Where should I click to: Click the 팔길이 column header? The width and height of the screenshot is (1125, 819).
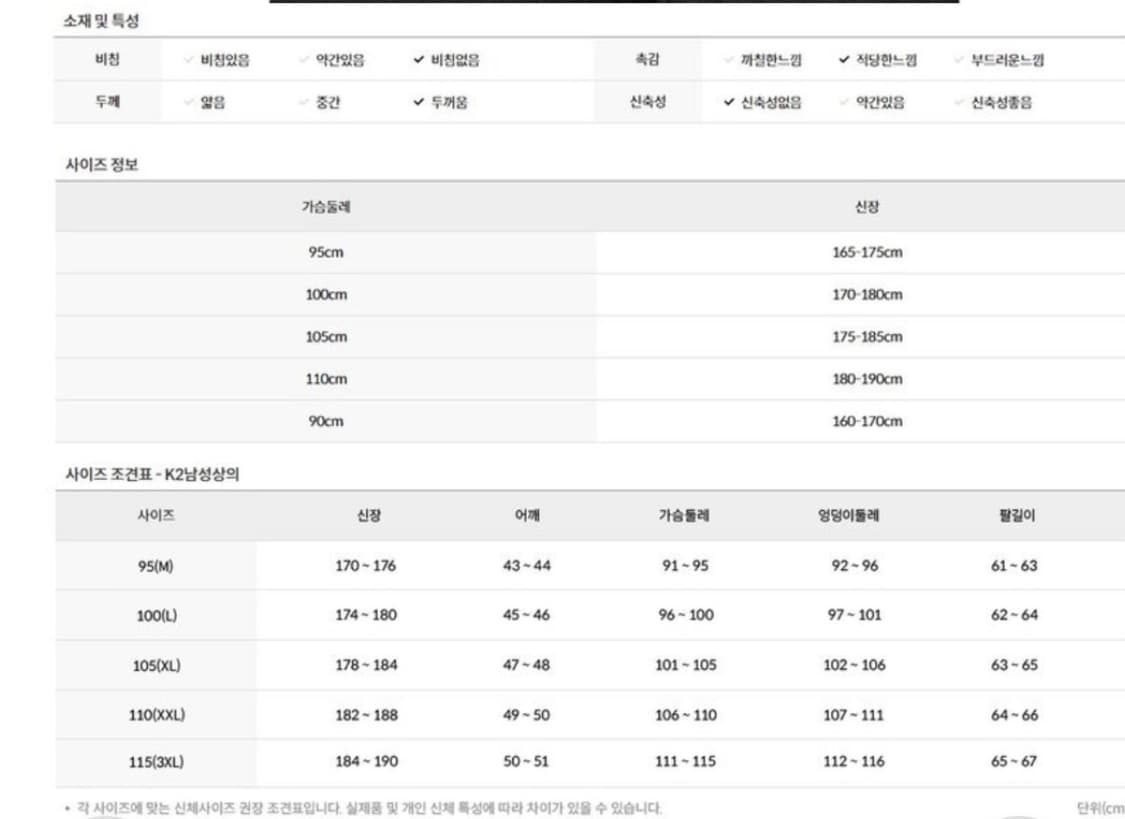(x=1014, y=516)
